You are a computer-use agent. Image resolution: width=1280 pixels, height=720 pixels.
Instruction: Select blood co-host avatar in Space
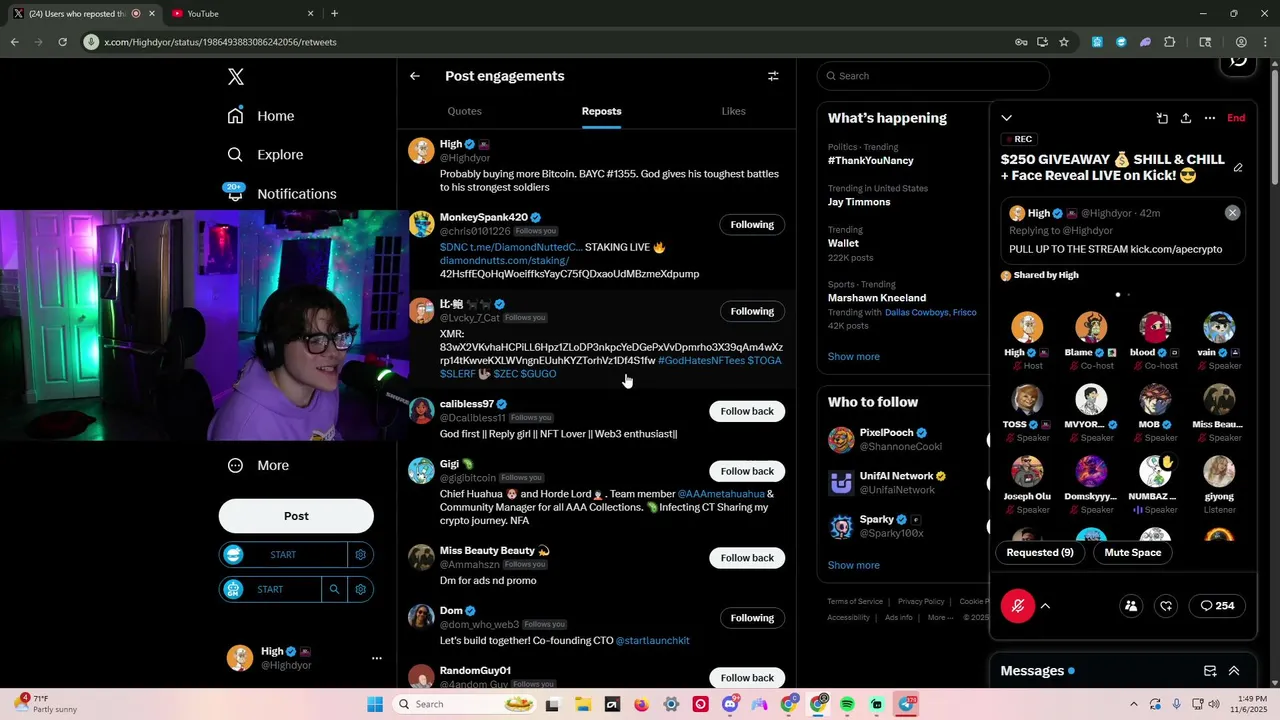coord(1155,328)
